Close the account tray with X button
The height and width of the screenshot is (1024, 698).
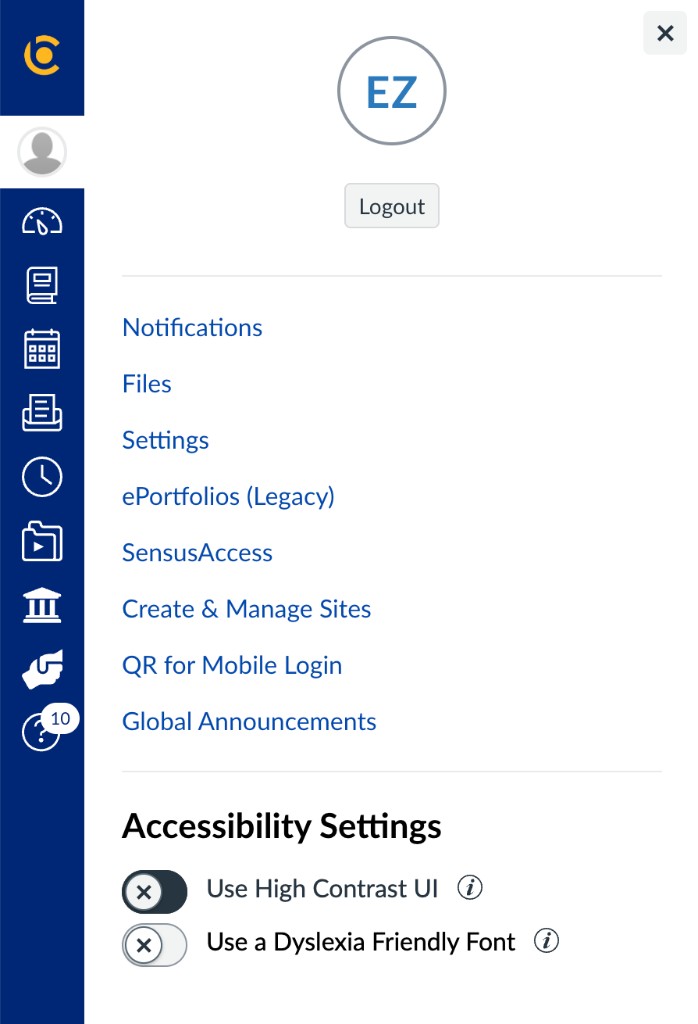665,33
